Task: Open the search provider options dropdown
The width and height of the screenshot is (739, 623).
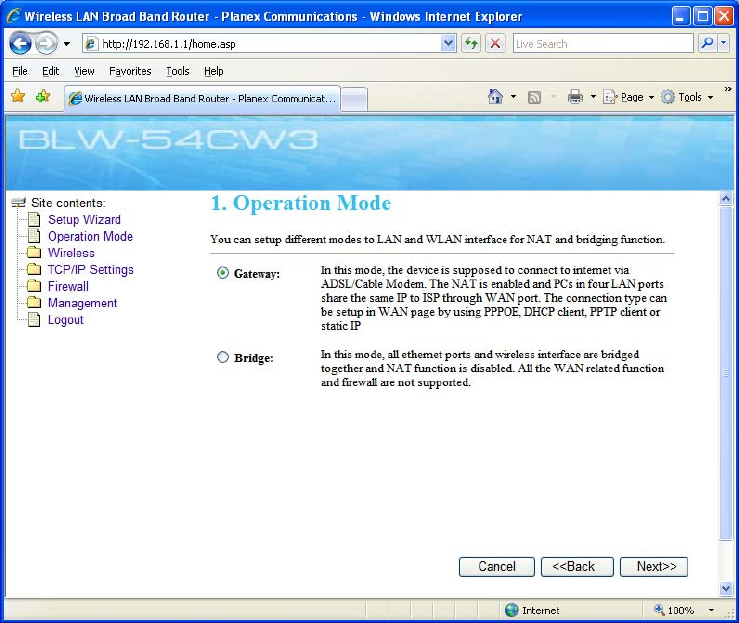Action: pyautogui.click(x=724, y=44)
